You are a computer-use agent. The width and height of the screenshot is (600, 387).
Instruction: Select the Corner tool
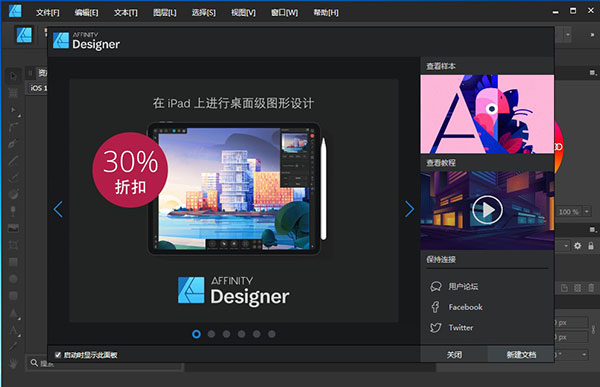(13, 127)
